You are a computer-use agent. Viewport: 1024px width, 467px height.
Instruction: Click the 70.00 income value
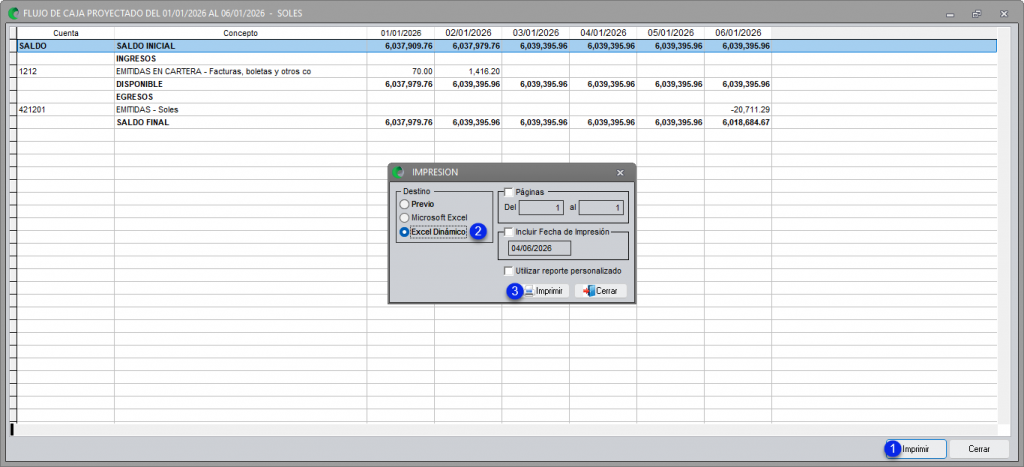pyautogui.click(x=422, y=72)
